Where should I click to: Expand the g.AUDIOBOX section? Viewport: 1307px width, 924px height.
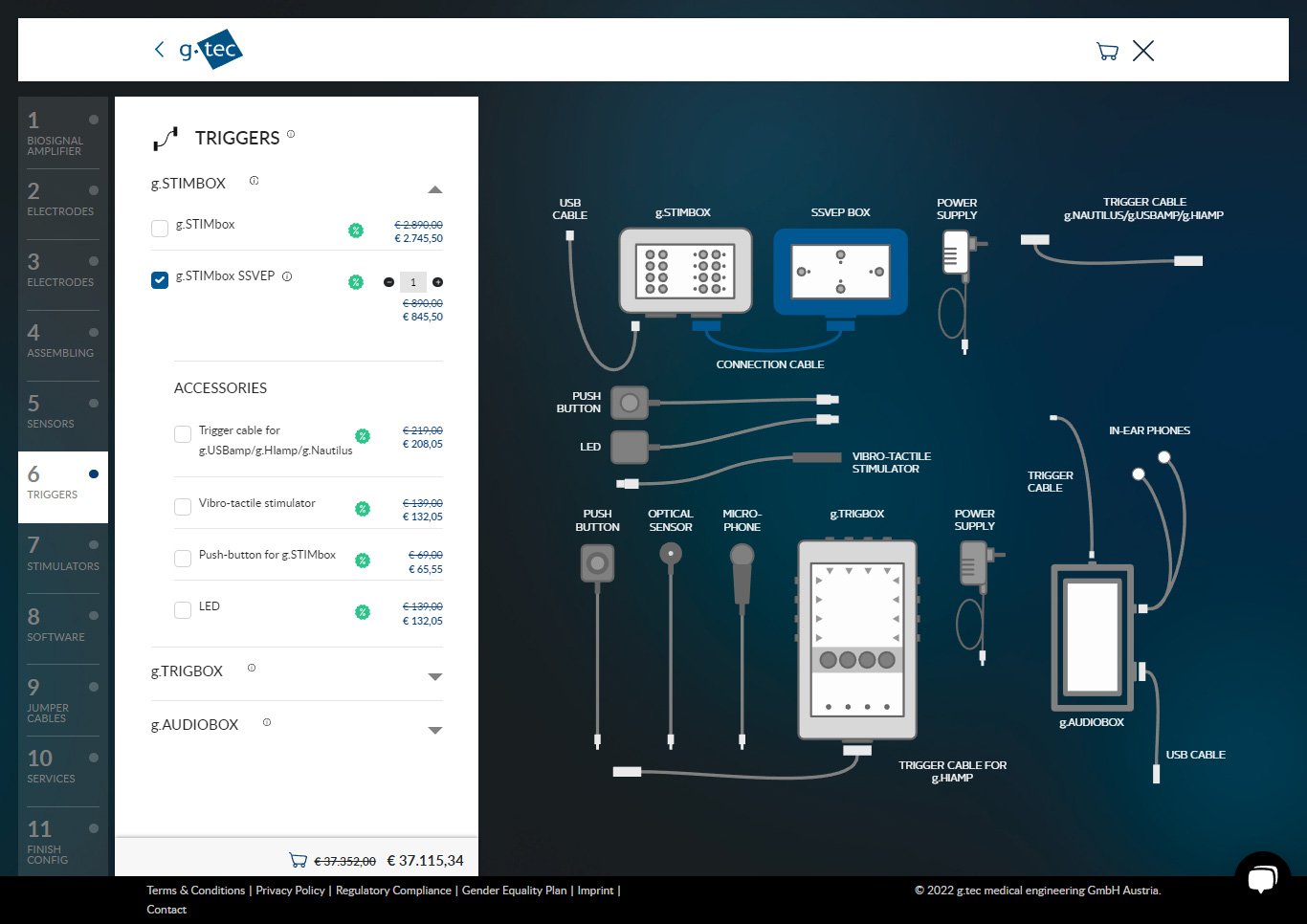(x=434, y=730)
